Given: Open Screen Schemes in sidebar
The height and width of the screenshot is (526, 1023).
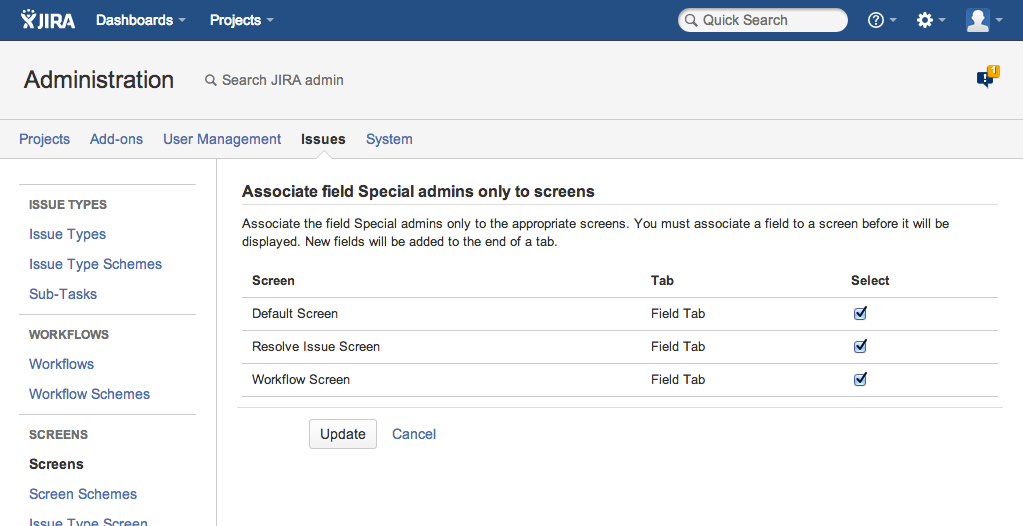Looking at the screenshot, I should pyautogui.click(x=83, y=494).
